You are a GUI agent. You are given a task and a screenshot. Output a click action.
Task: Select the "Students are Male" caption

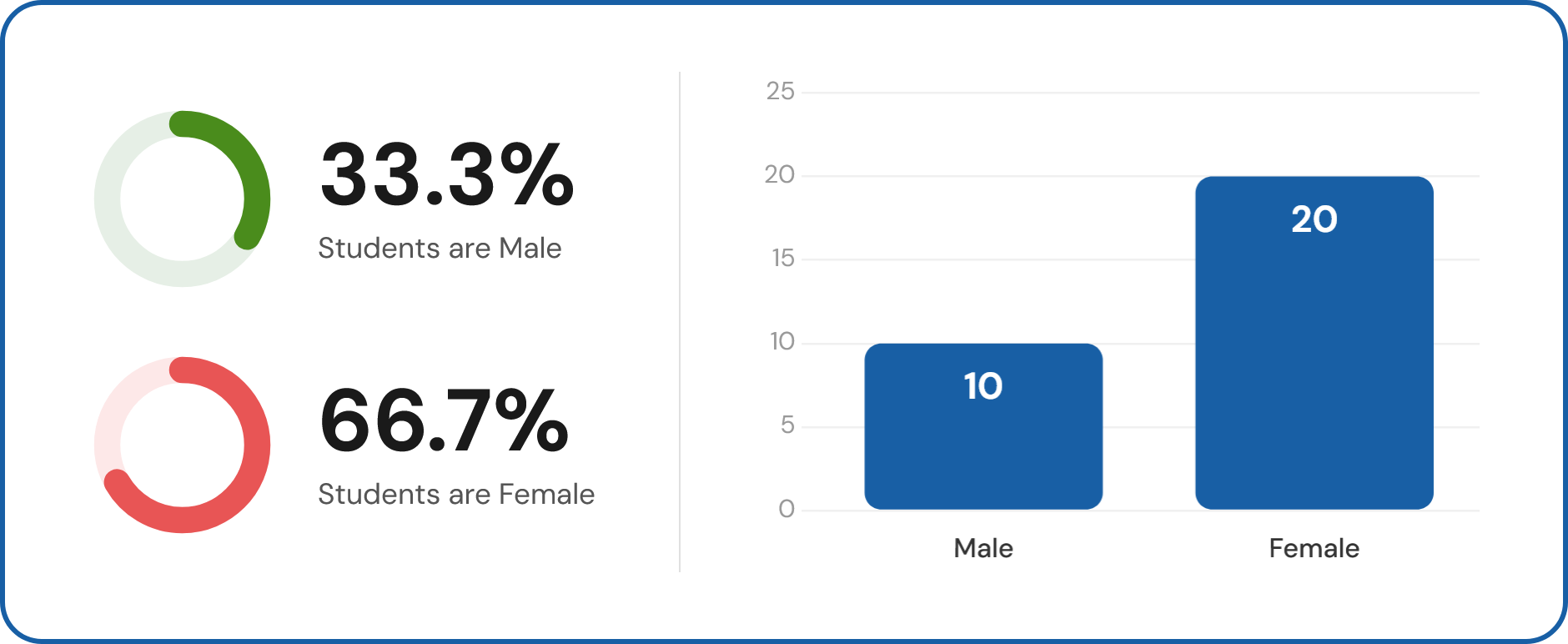[440, 249]
